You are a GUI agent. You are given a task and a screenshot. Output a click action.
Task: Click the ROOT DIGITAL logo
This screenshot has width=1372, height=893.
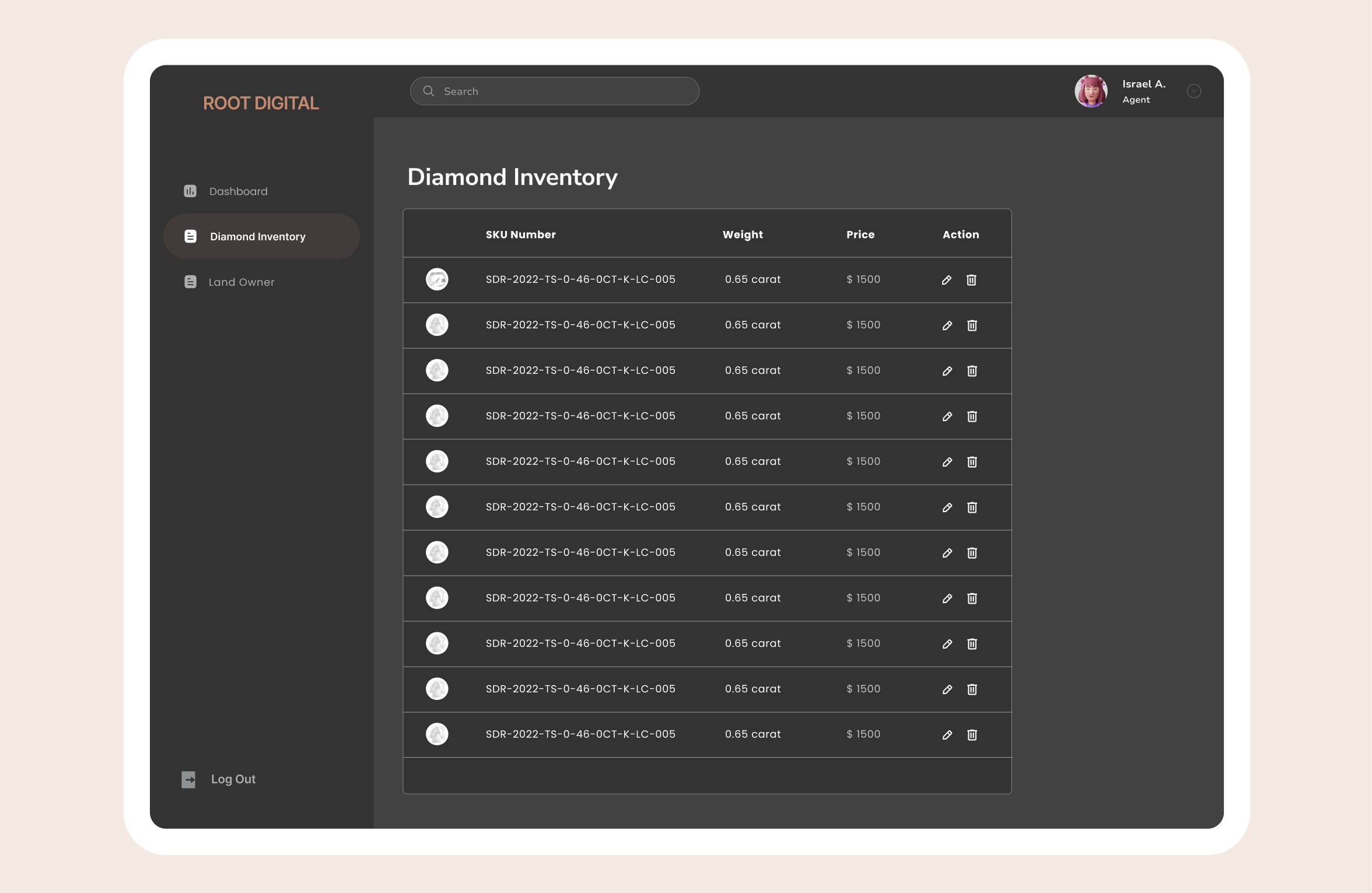pyautogui.click(x=261, y=103)
